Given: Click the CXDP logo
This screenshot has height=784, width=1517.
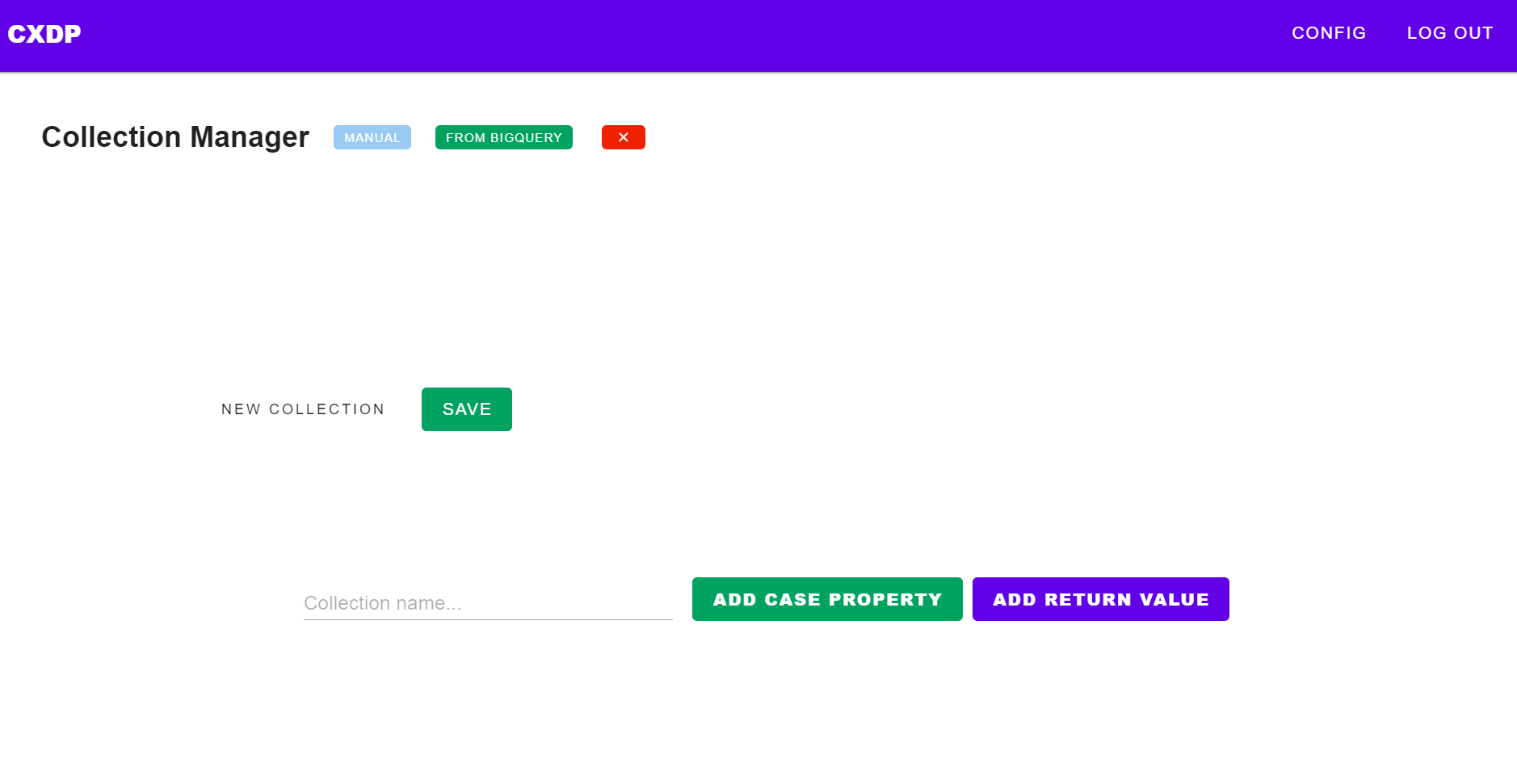Looking at the screenshot, I should (44, 34).
